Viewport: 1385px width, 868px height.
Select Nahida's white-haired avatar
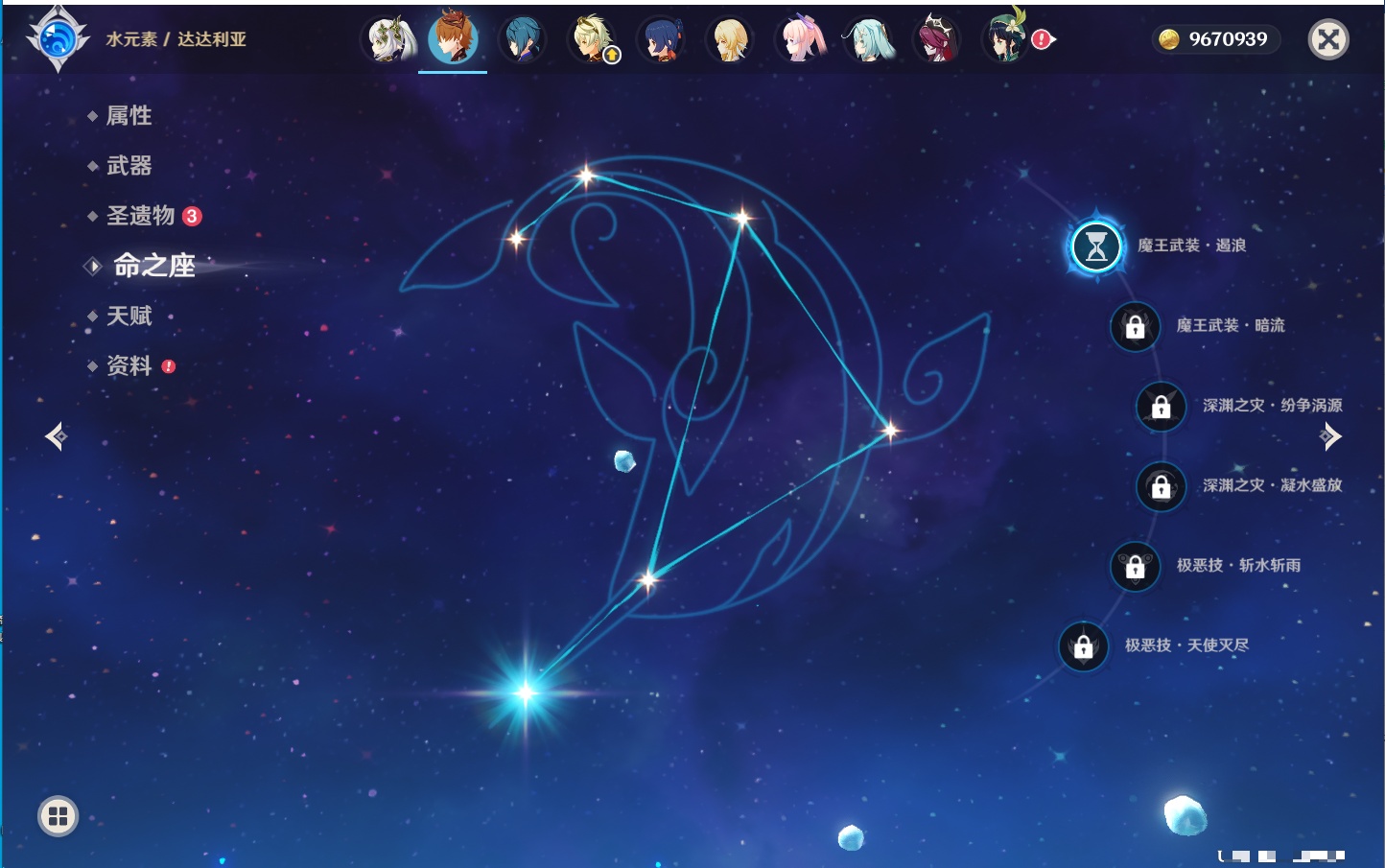click(390, 39)
